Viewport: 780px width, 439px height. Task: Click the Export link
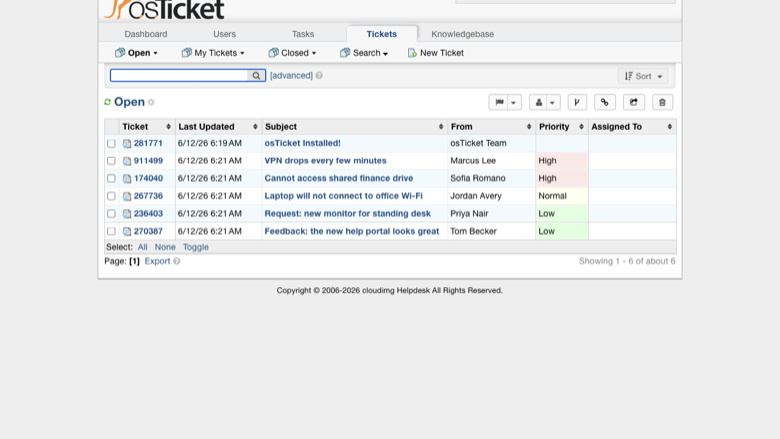(157, 261)
